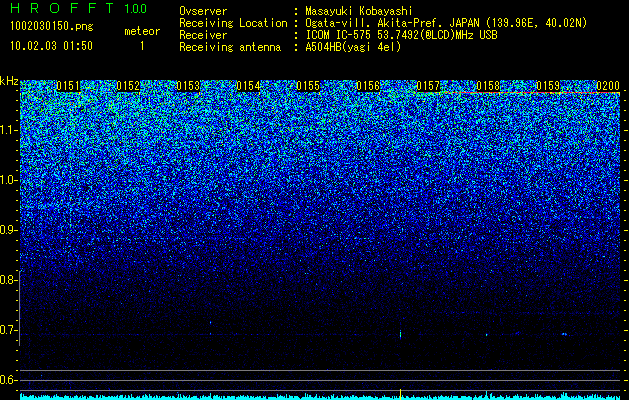Click the HROFFT 1.0.0 title text
Viewport: 629px width, 400px height.
point(79,8)
